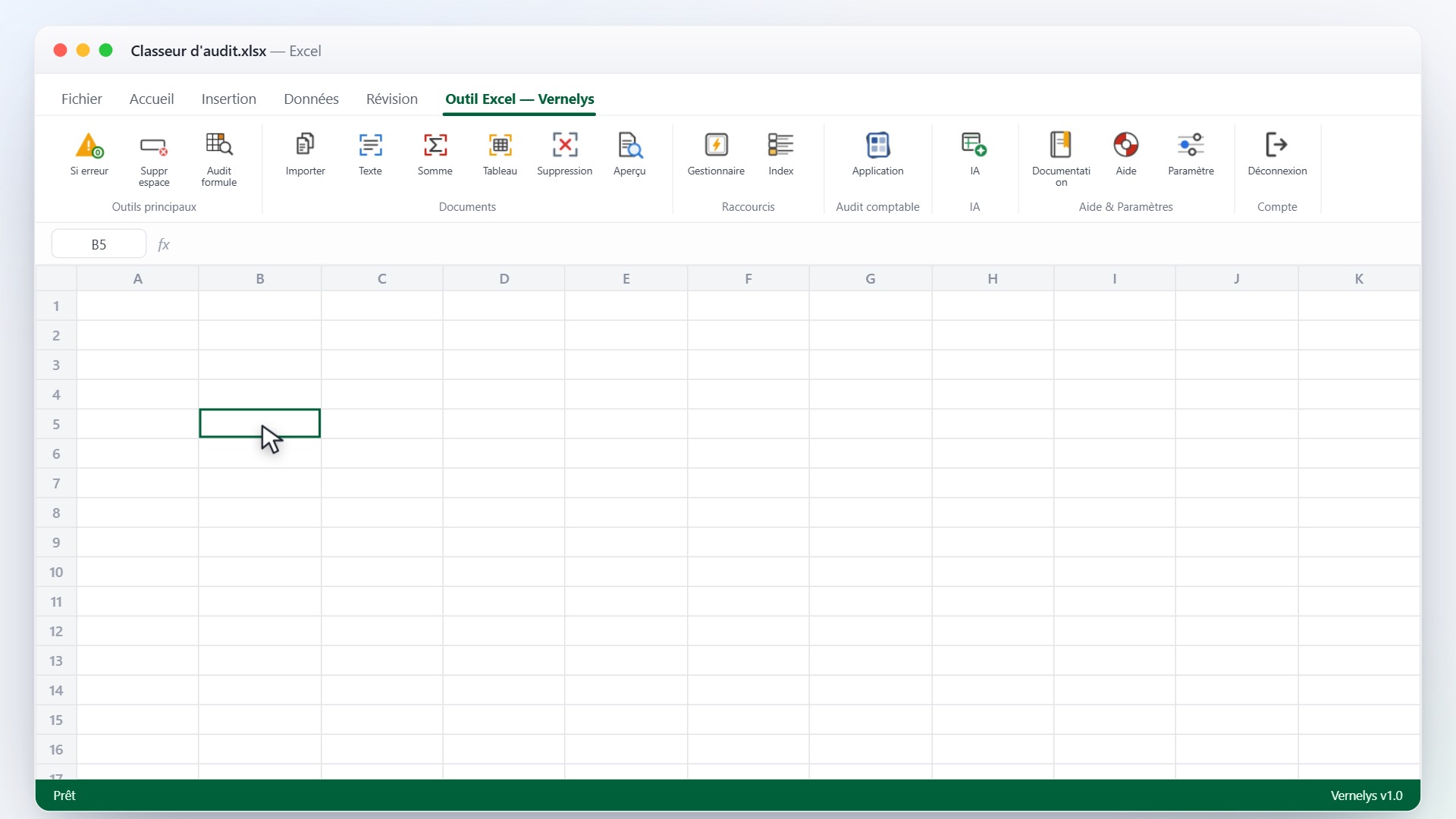Minimize the window with the yellow button

coord(83,50)
